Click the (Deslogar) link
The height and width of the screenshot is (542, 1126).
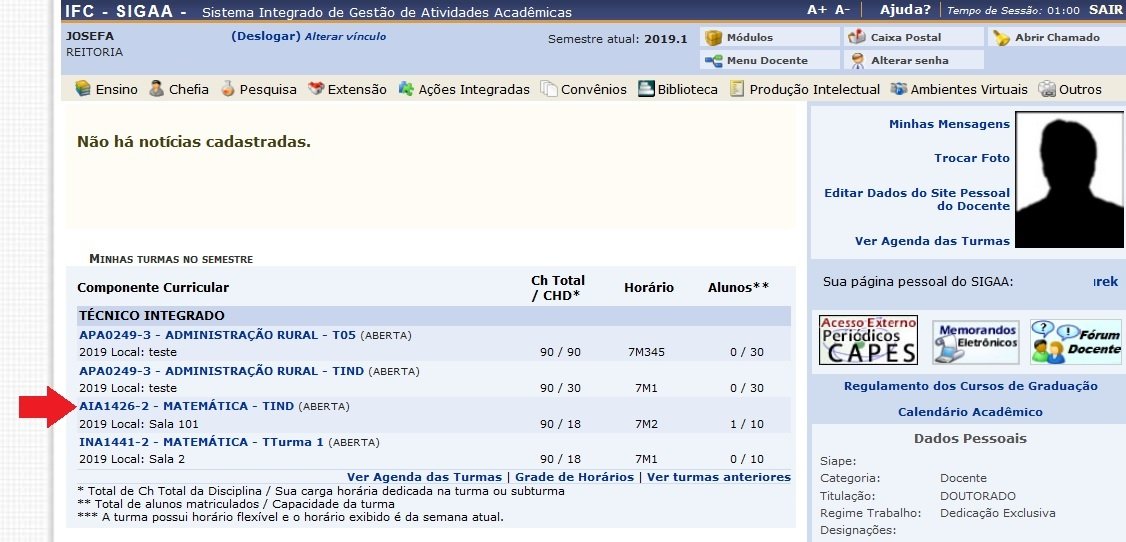pyautogui.click(x=266, y=36)
